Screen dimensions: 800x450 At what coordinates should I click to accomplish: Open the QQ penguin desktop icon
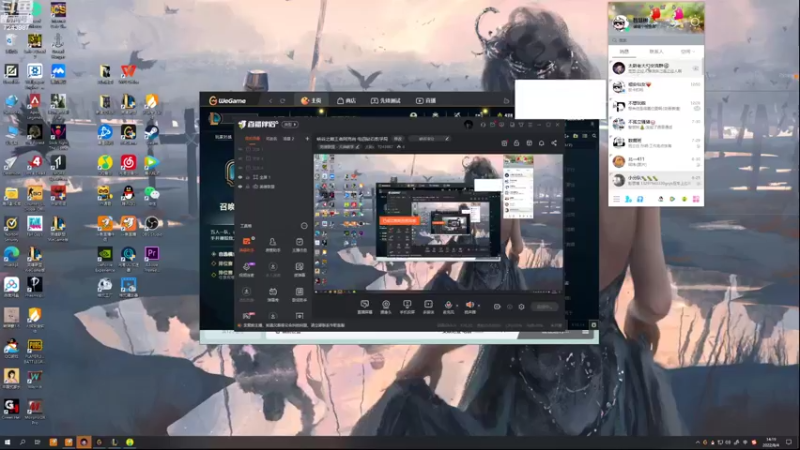[128, 193]
